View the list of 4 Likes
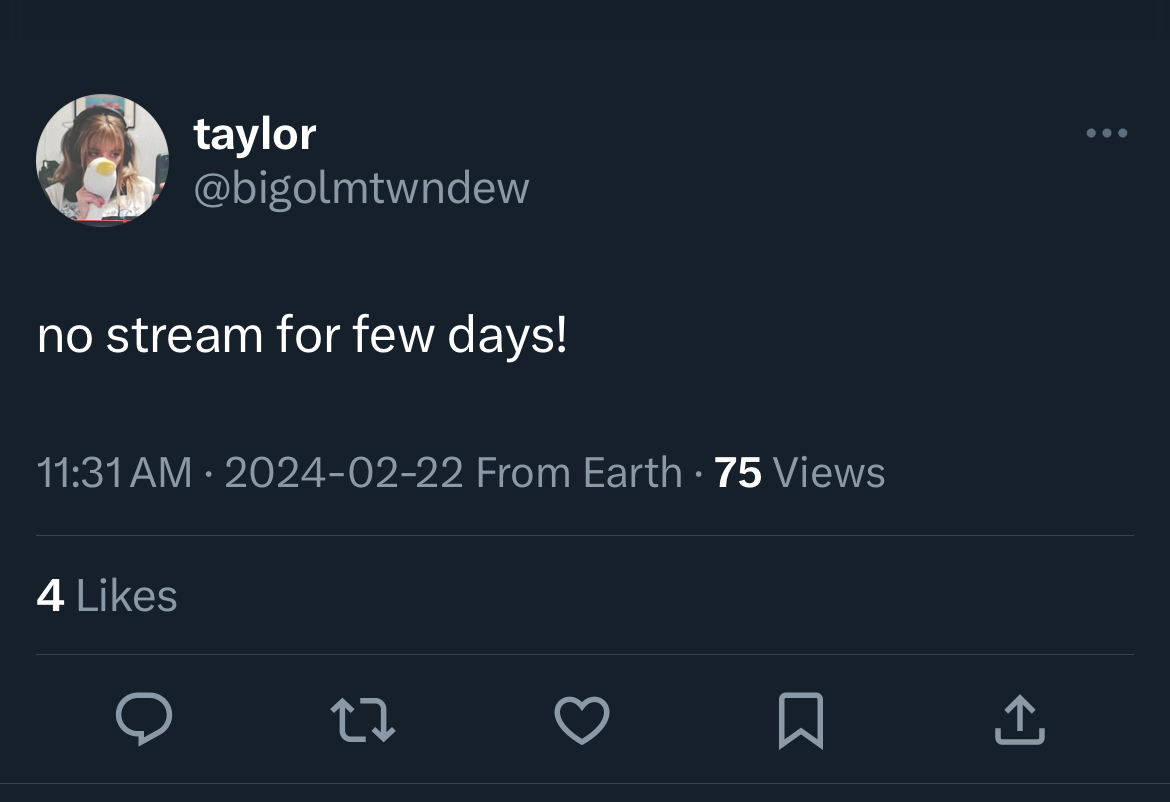 107,596
